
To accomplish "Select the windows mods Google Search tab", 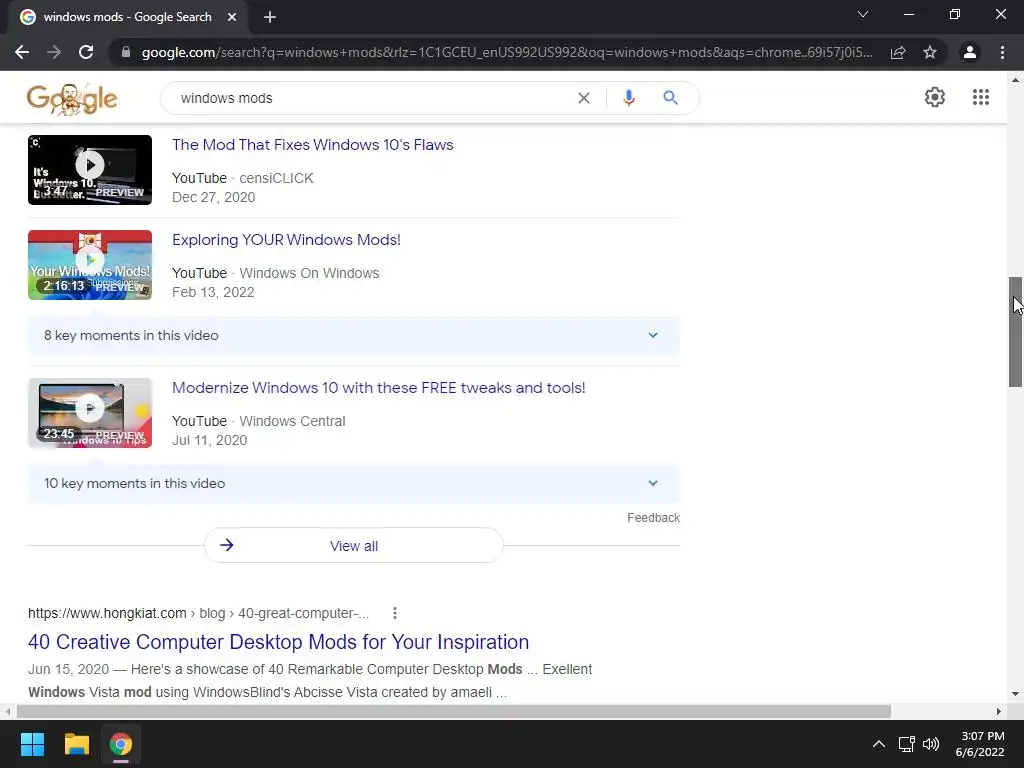I will point(127,17).
